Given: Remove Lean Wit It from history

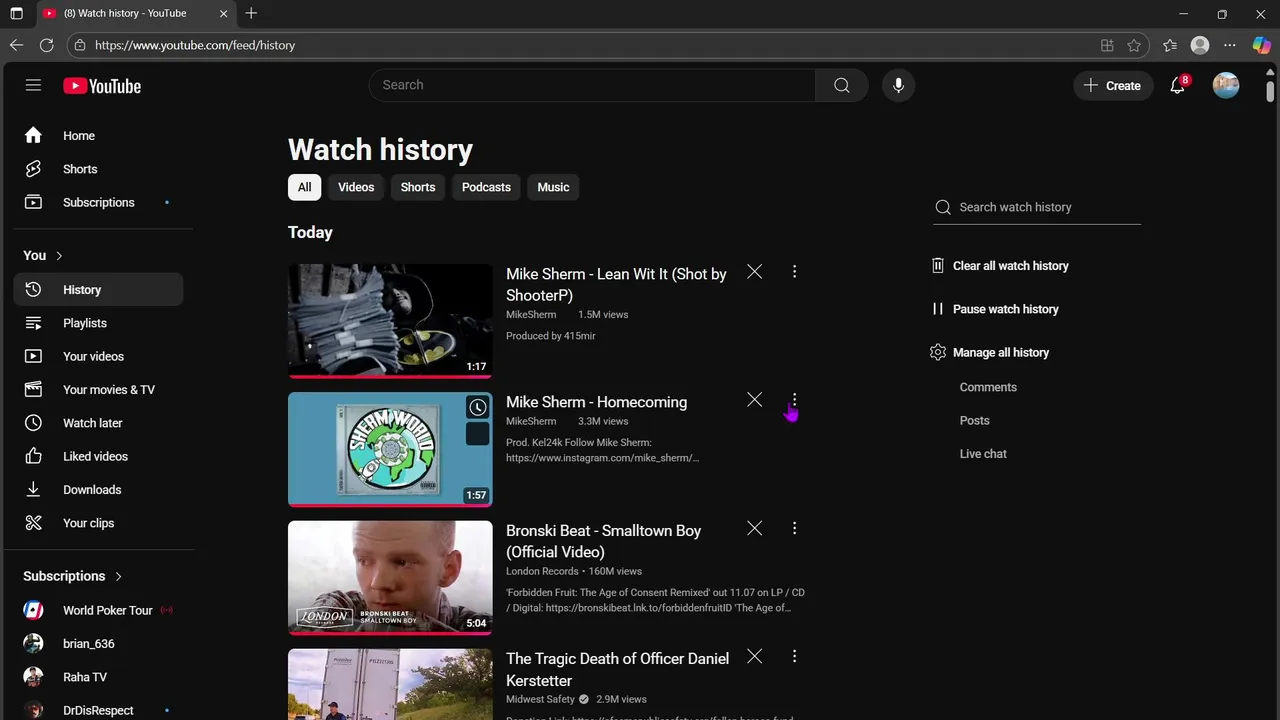Looking at the screenshot, I should (x=755, y=272).
